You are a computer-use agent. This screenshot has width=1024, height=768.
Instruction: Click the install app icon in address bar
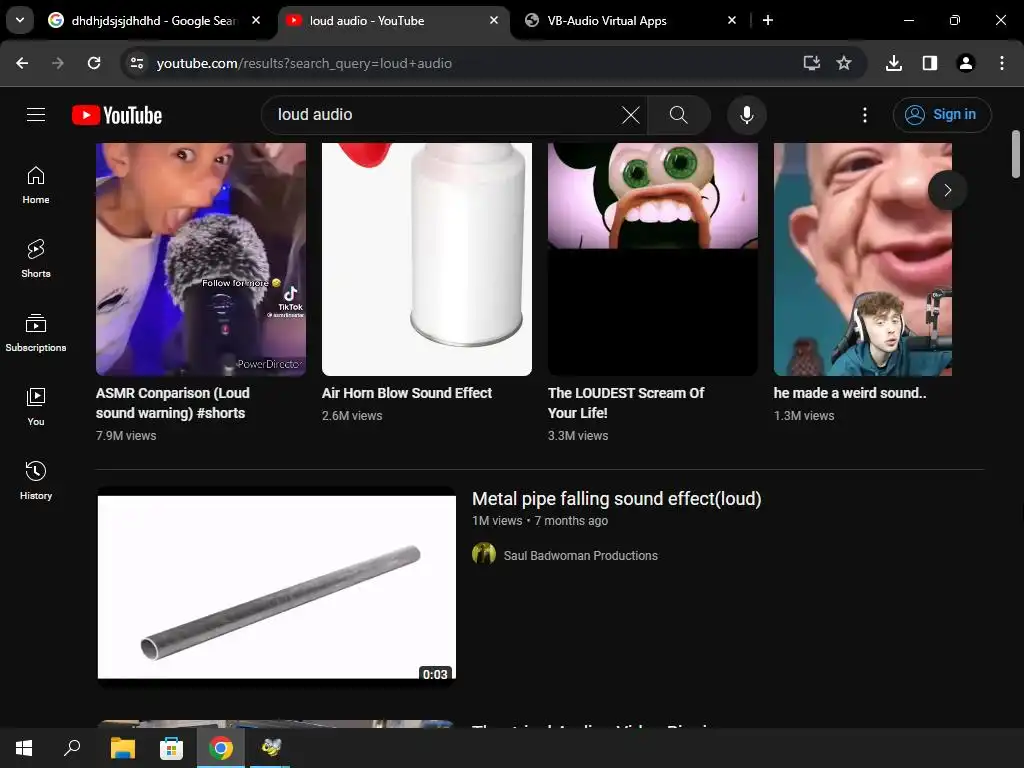811,63
